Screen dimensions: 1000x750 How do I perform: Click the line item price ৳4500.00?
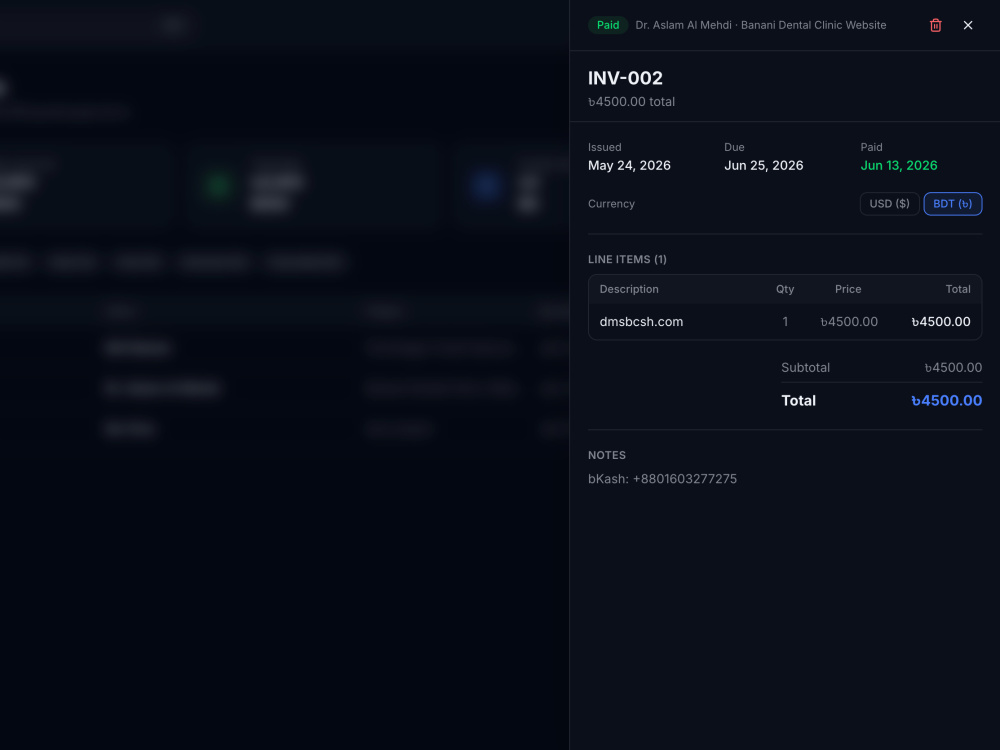(849, 321)
